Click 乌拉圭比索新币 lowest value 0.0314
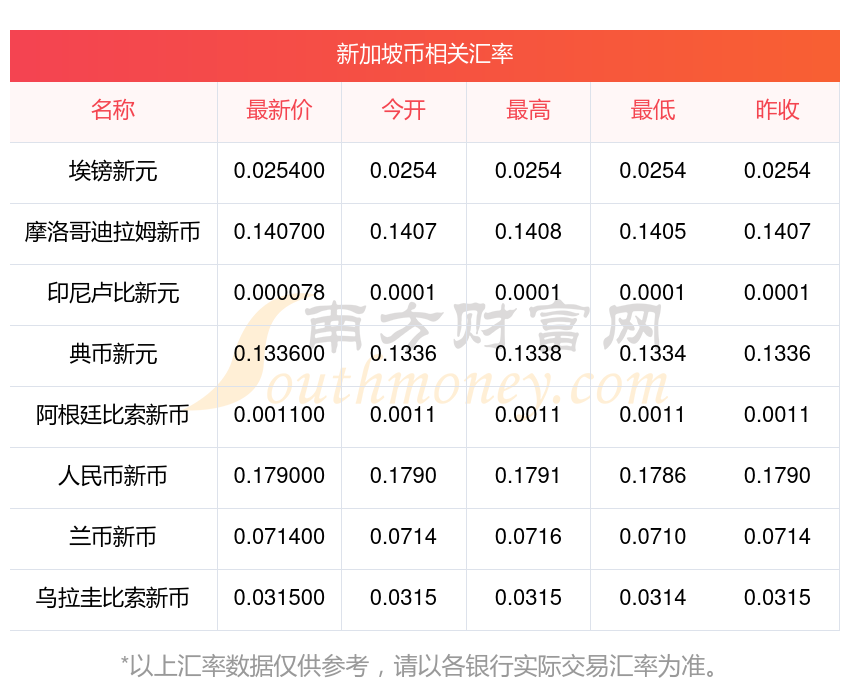The width and height of the screenshot is (850, 698). coord(653,598)
